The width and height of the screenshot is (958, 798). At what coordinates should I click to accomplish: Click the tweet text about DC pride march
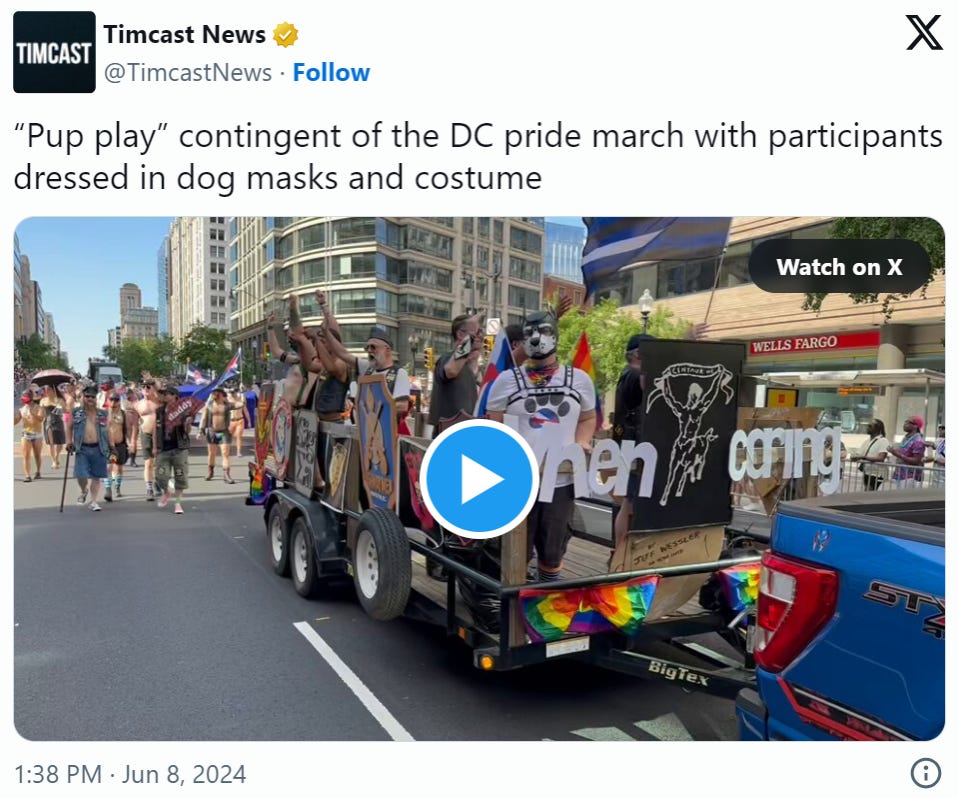tap(478, 156)
